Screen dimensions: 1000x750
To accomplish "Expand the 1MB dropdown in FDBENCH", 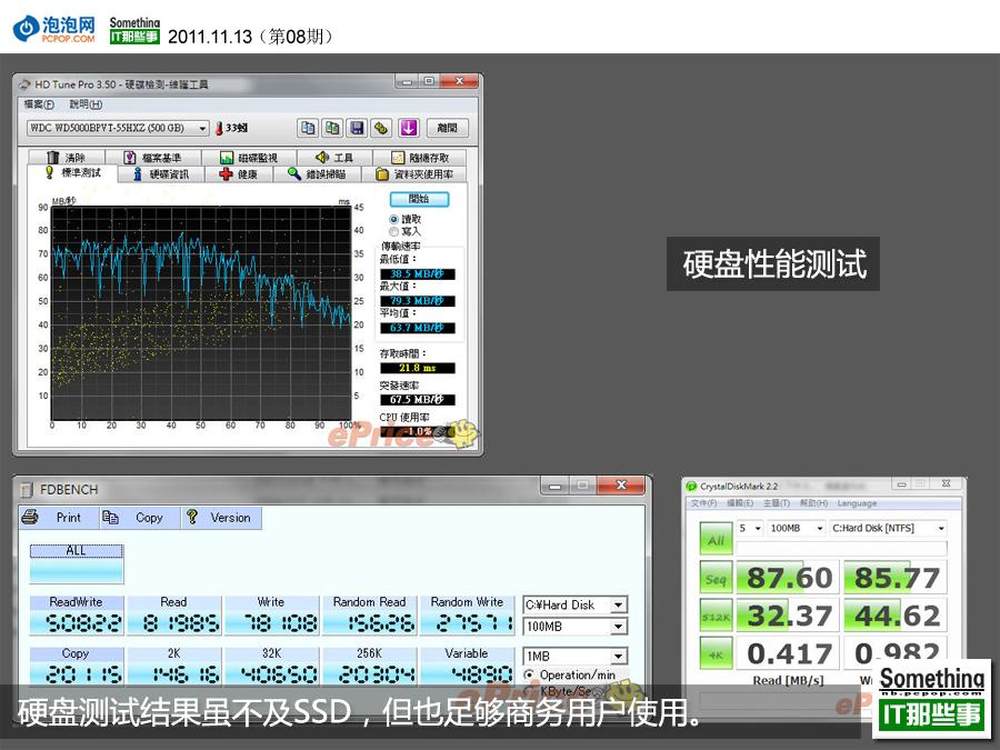I will (x=618, y=656).
